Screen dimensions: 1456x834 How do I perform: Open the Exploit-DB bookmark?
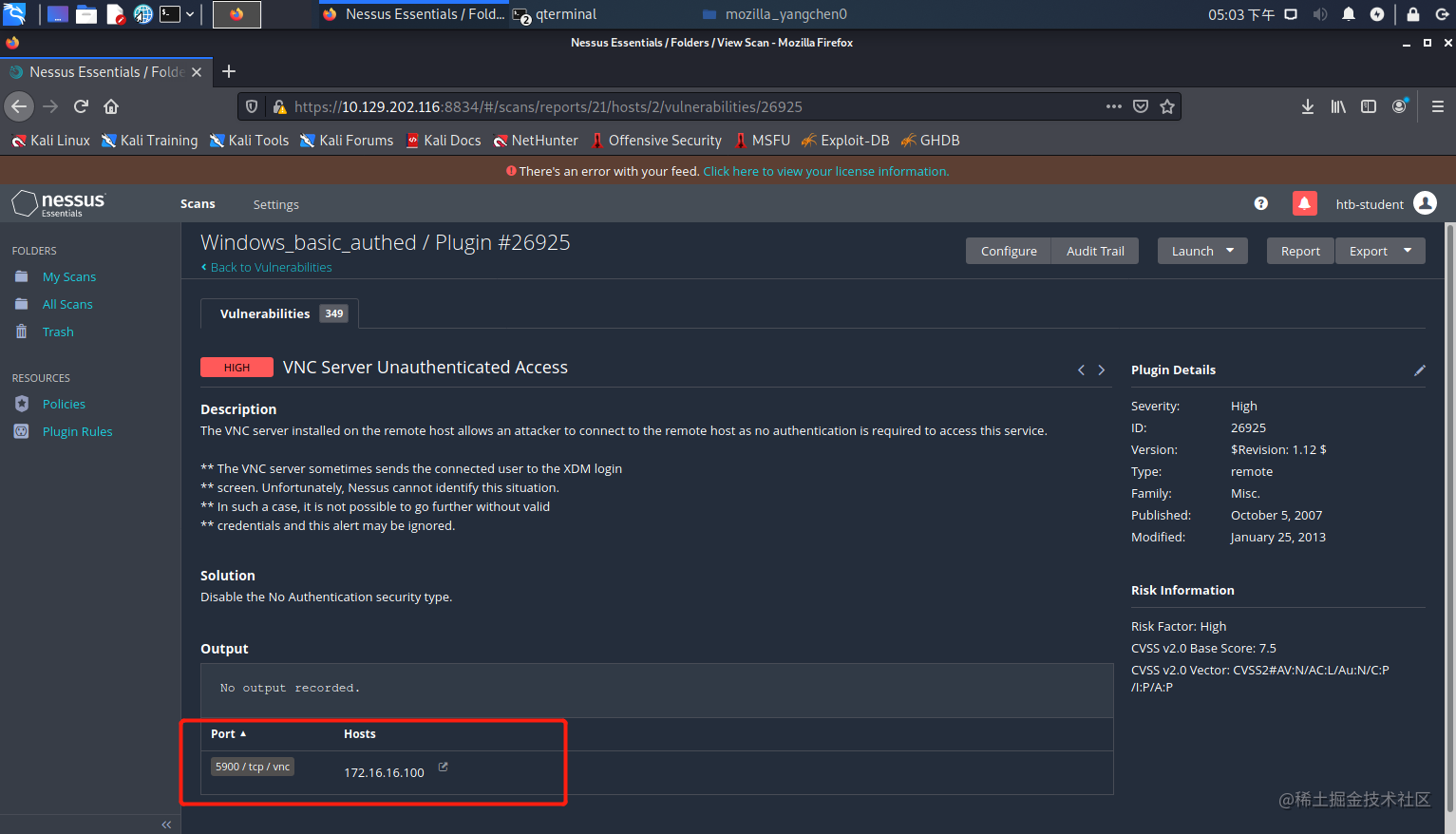click(x=845, y=140)
